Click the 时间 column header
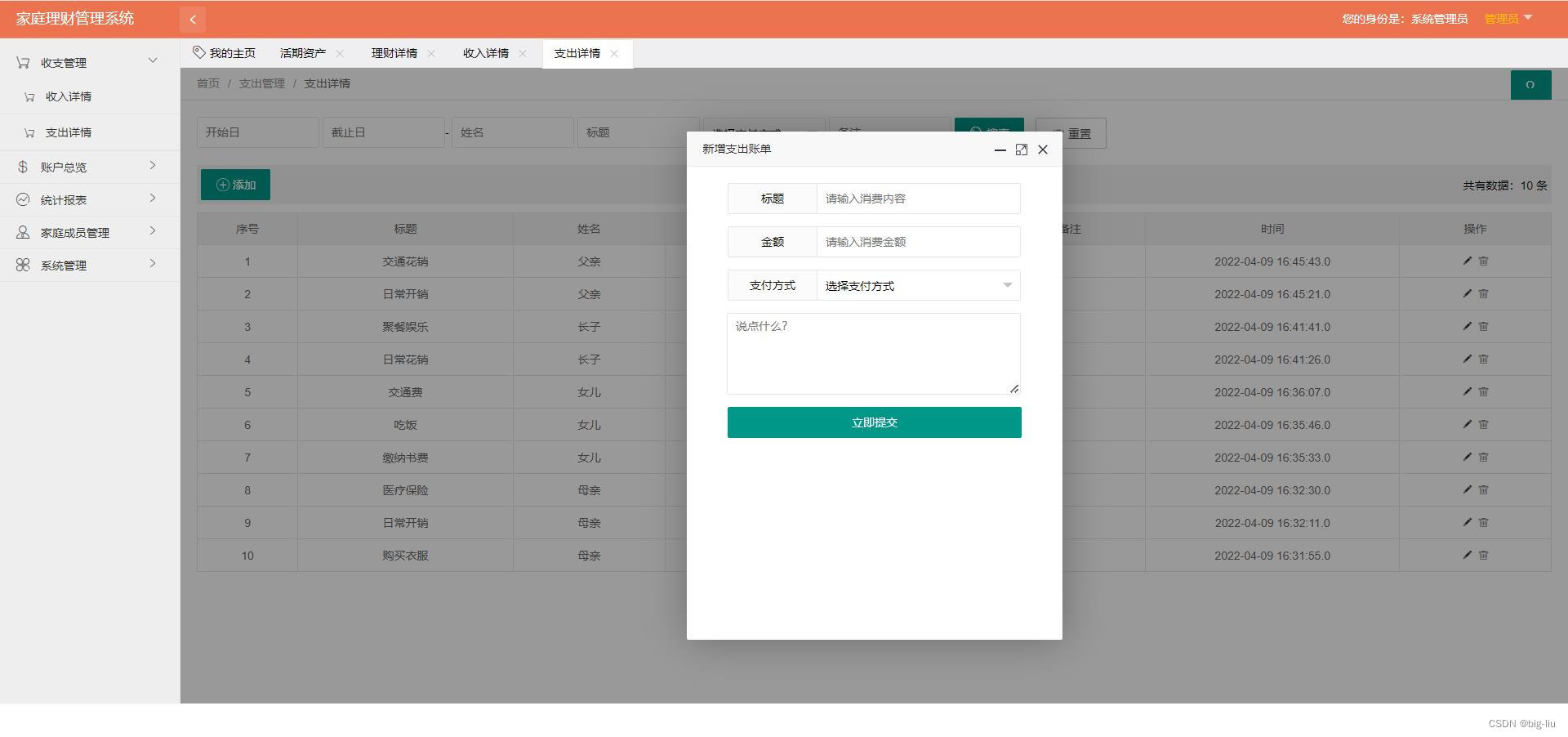 coord(1272,229)
